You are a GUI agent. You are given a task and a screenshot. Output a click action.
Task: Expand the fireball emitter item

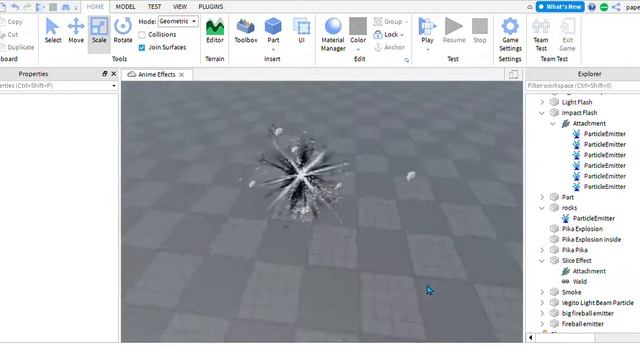[542, 324]
